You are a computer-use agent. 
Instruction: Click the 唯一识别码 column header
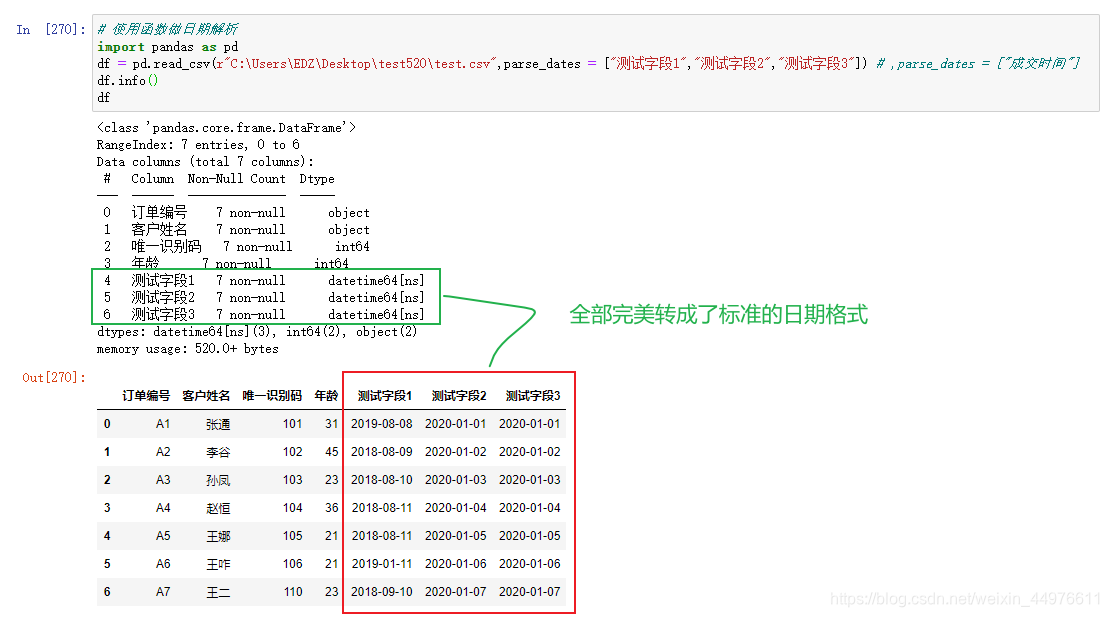tap(272, 396)
